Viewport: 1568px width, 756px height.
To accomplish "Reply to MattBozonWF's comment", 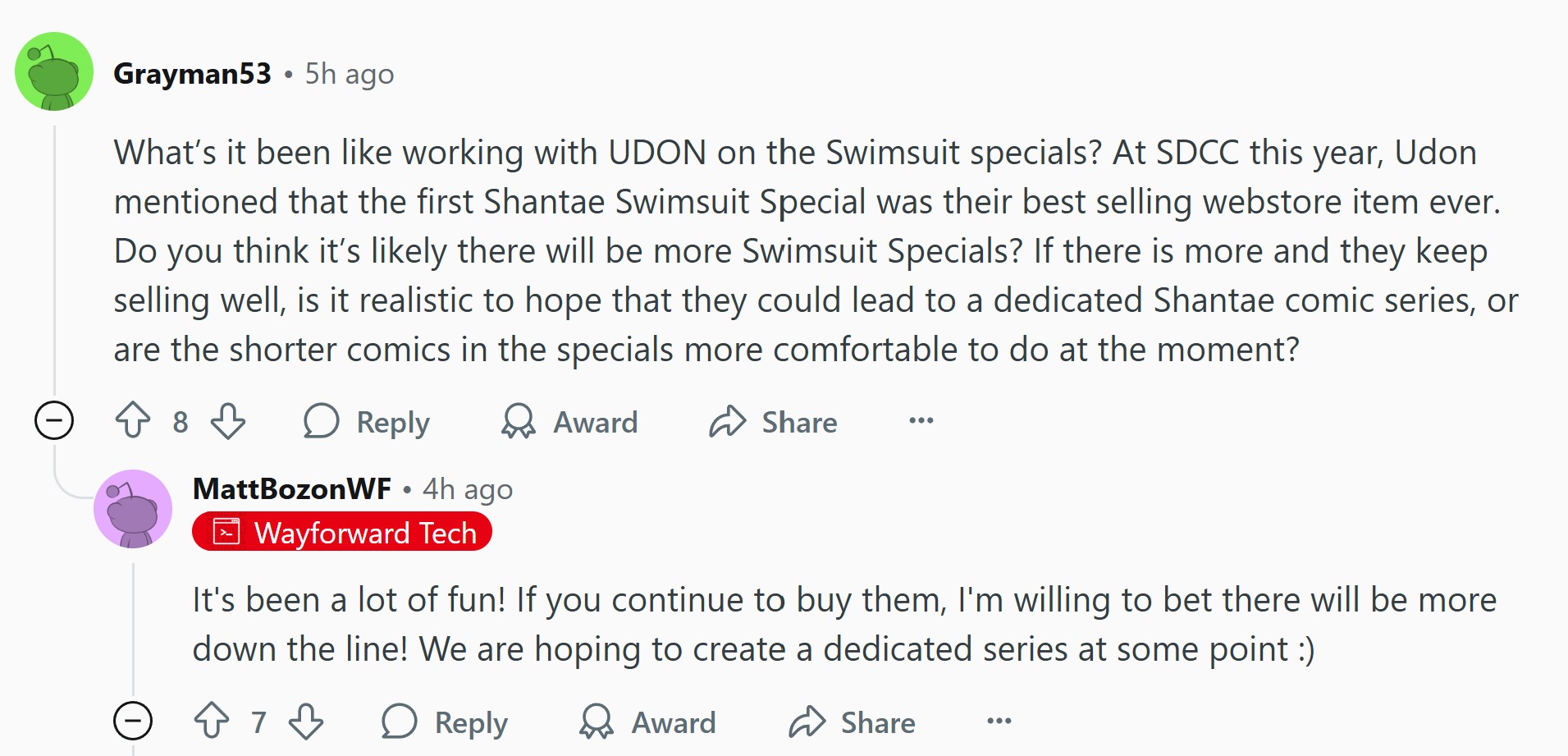I will 445,722.
